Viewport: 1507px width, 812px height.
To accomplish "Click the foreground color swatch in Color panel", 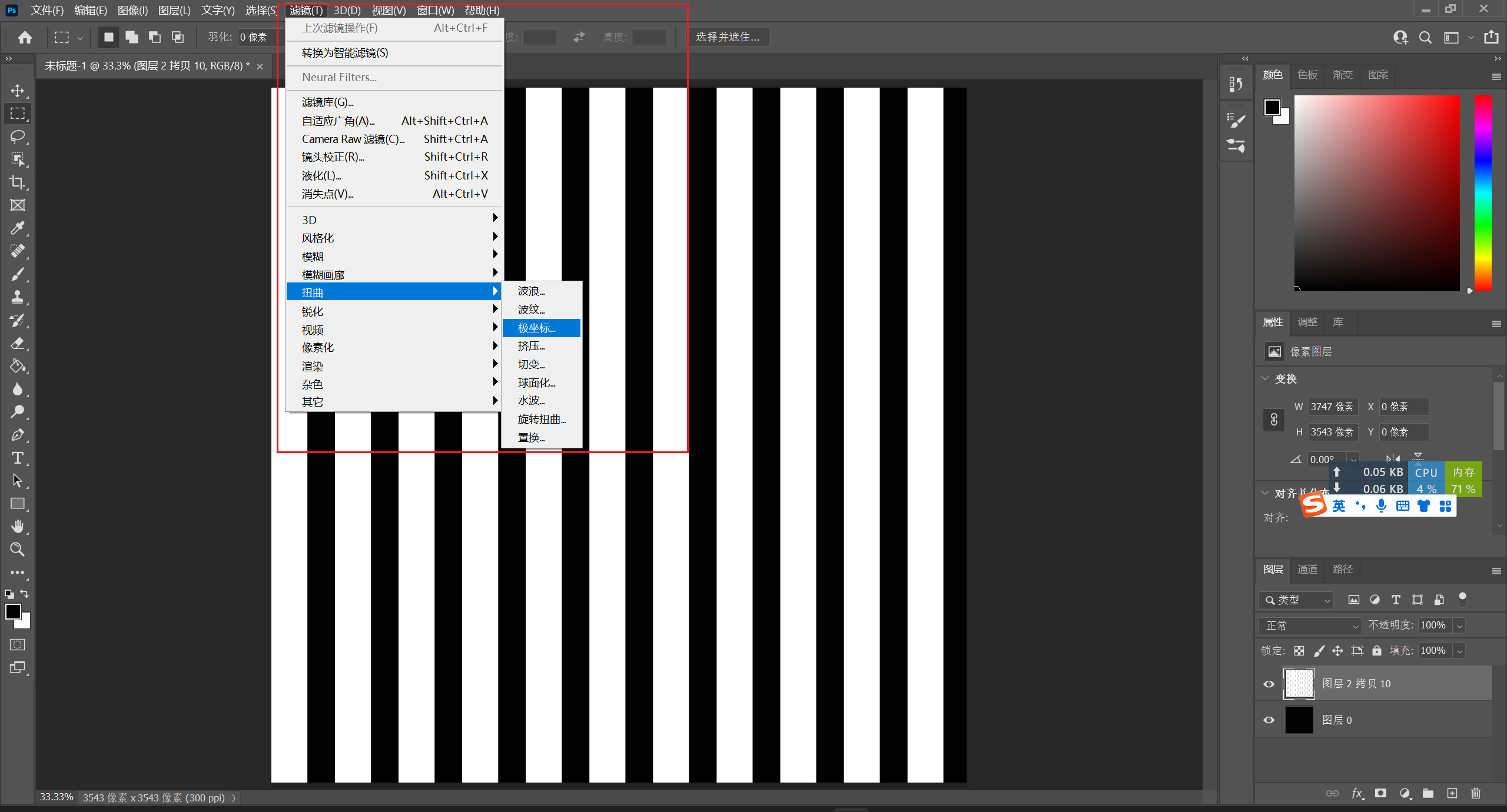I will 1272,107.
